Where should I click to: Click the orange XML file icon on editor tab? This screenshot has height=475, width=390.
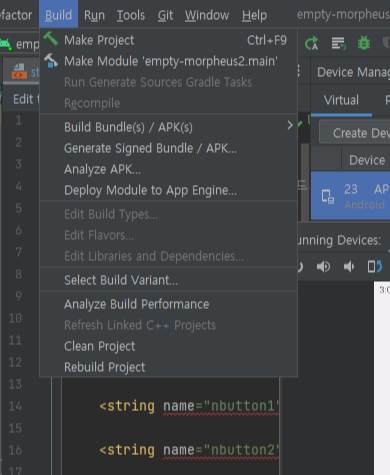[x=19, y=71]
